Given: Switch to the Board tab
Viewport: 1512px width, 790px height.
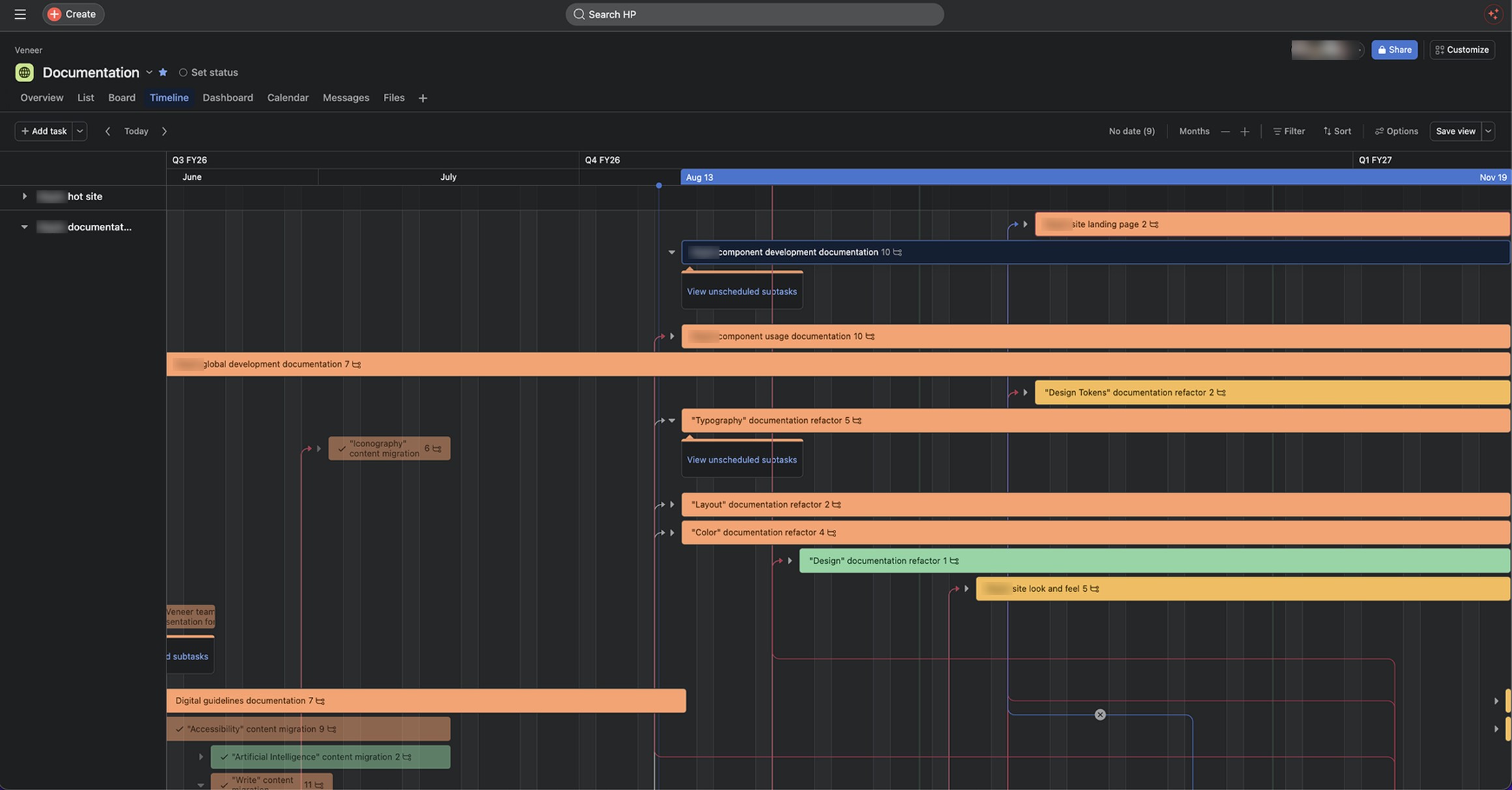Looking at the screenshot, I should click(122, 98).
